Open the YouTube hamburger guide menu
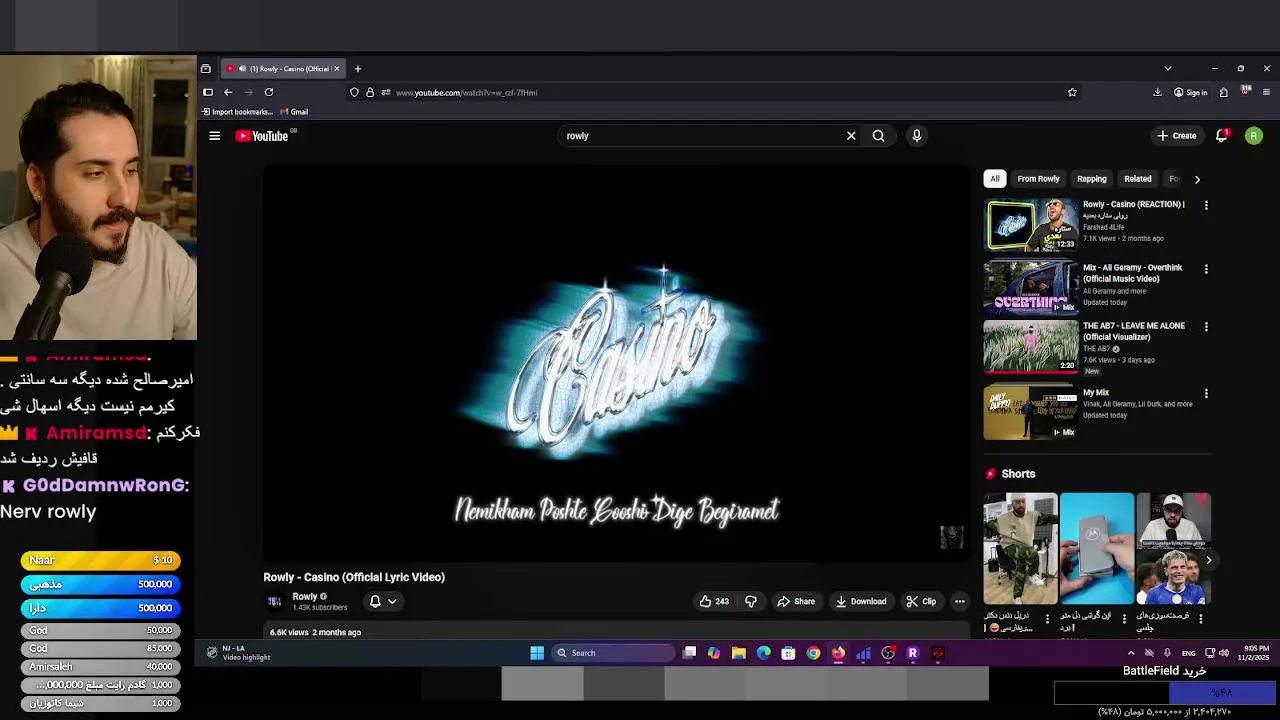Screen dimensions: 1280x720 click(x=214, y=136)
